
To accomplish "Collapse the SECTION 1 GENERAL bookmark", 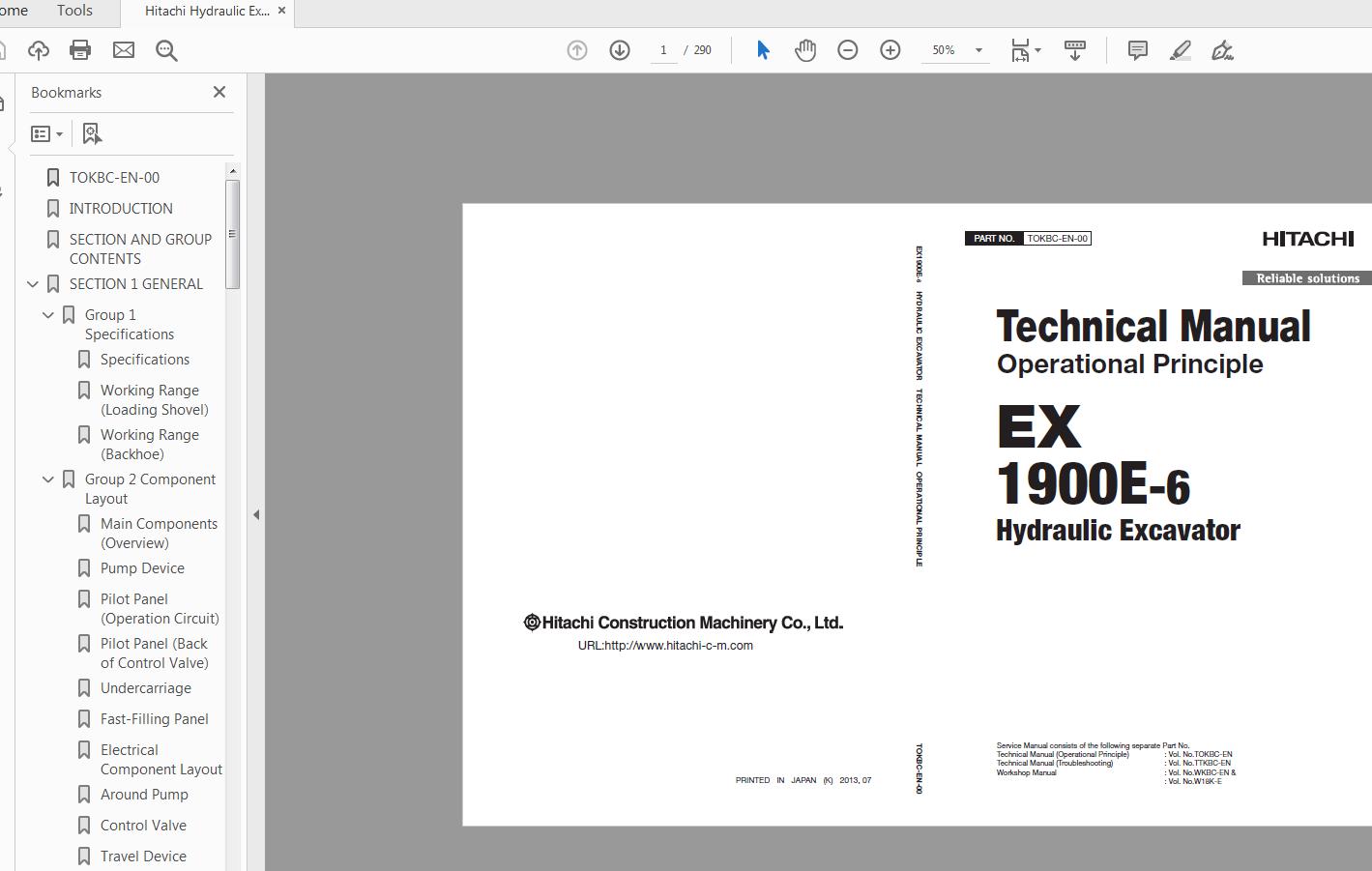I will click(33, 284).
